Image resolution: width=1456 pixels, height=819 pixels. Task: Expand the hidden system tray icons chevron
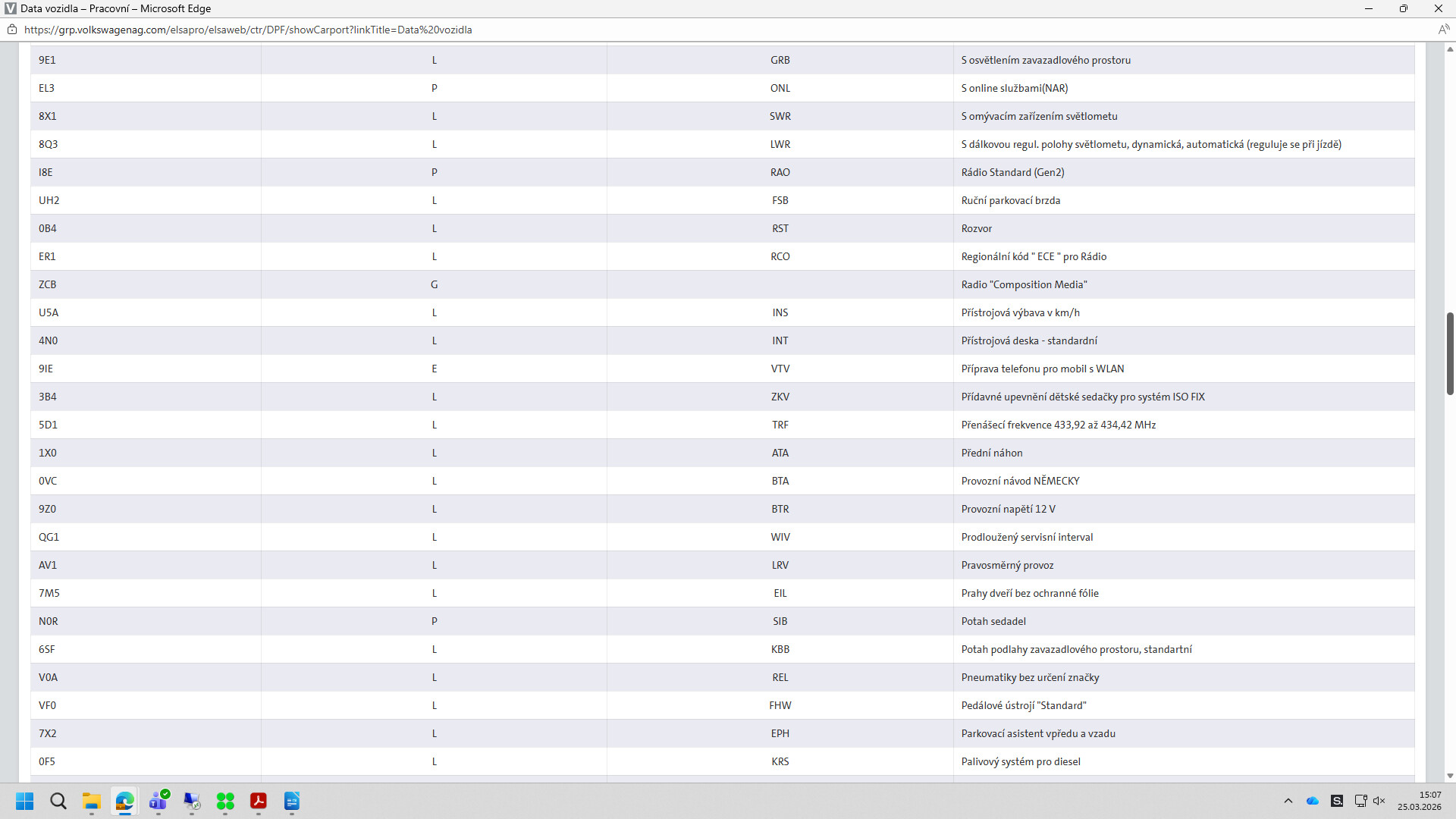1288,801
